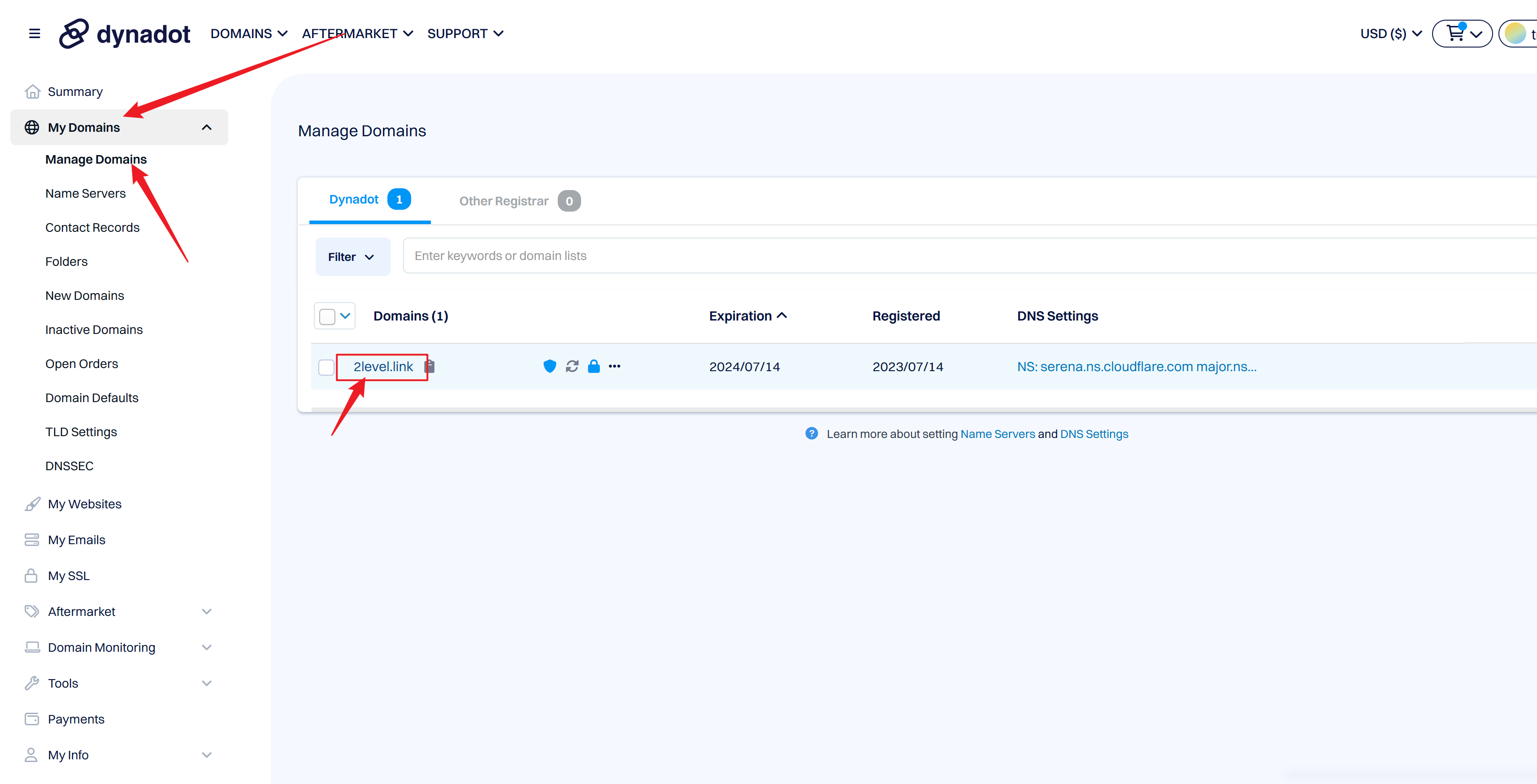Image resolution: width=1537 pixels, height=784 pixels.
Task: Open the three-dot more options menu
Action: pos(615,366)
